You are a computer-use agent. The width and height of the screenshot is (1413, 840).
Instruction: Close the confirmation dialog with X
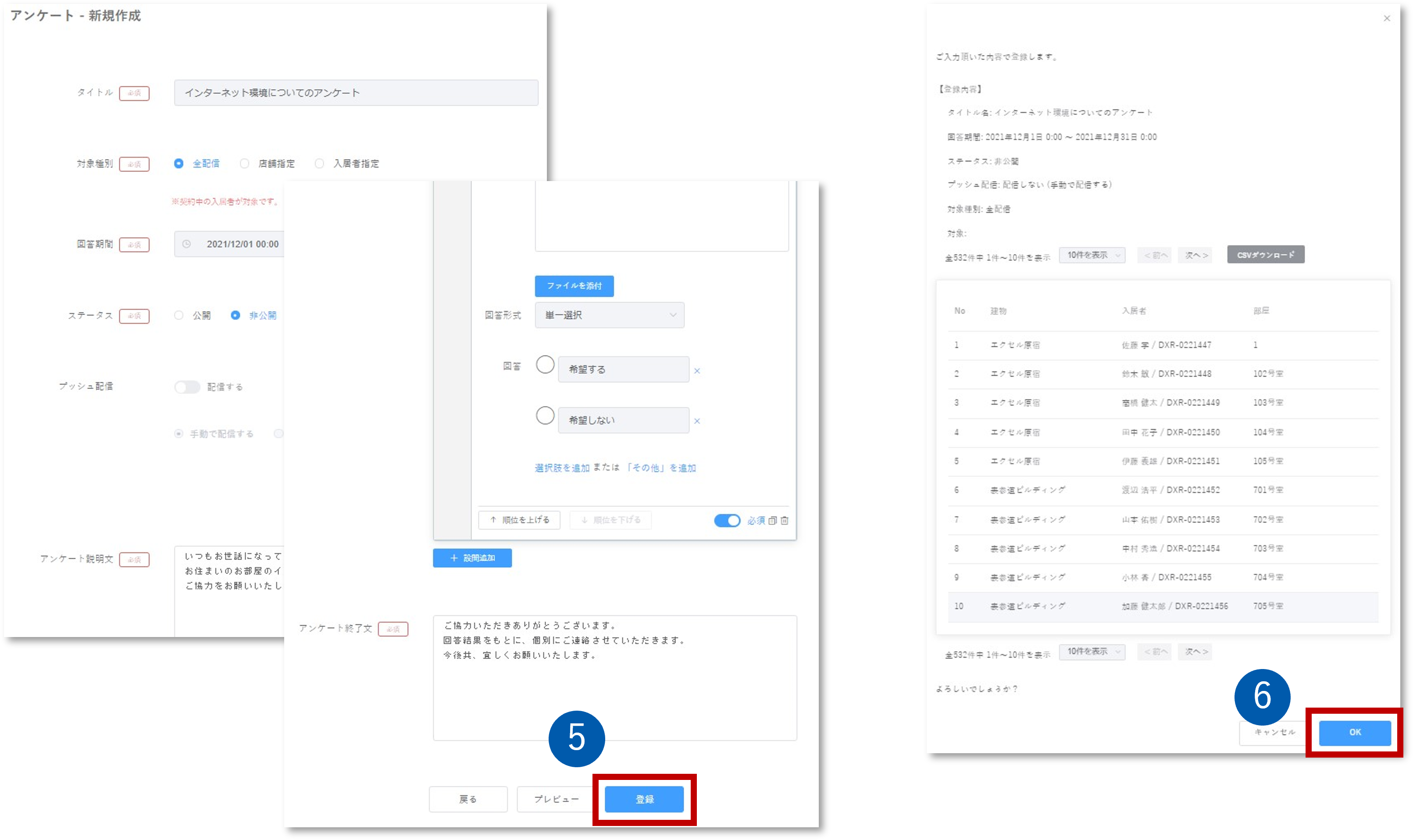pos(1386,19)
